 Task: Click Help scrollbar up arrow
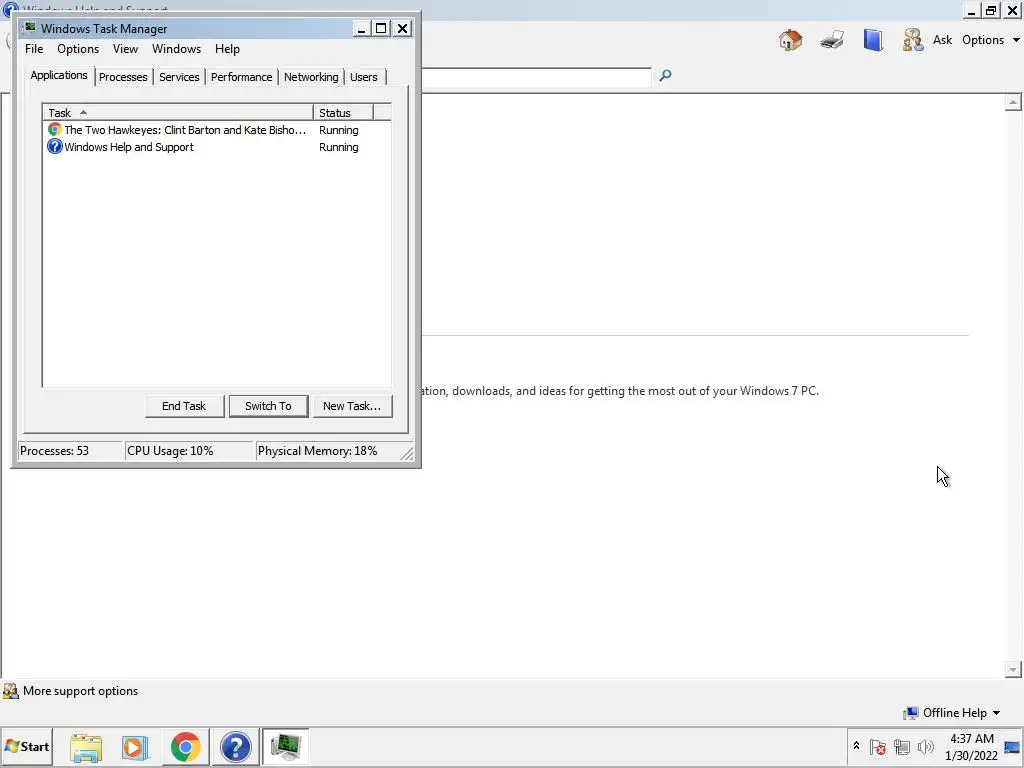coord(1013,103)
